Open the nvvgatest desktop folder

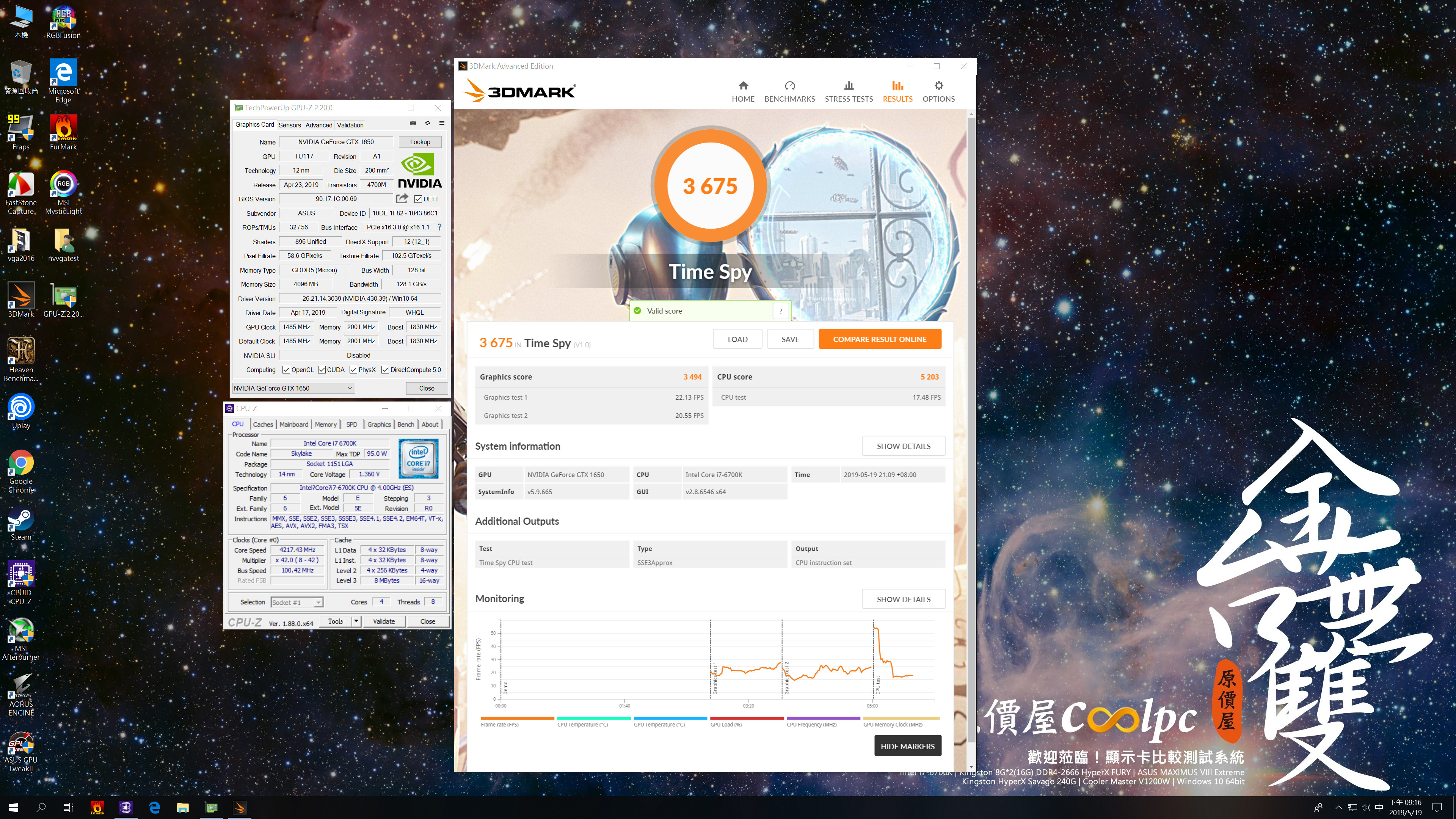tap(63, 245)
